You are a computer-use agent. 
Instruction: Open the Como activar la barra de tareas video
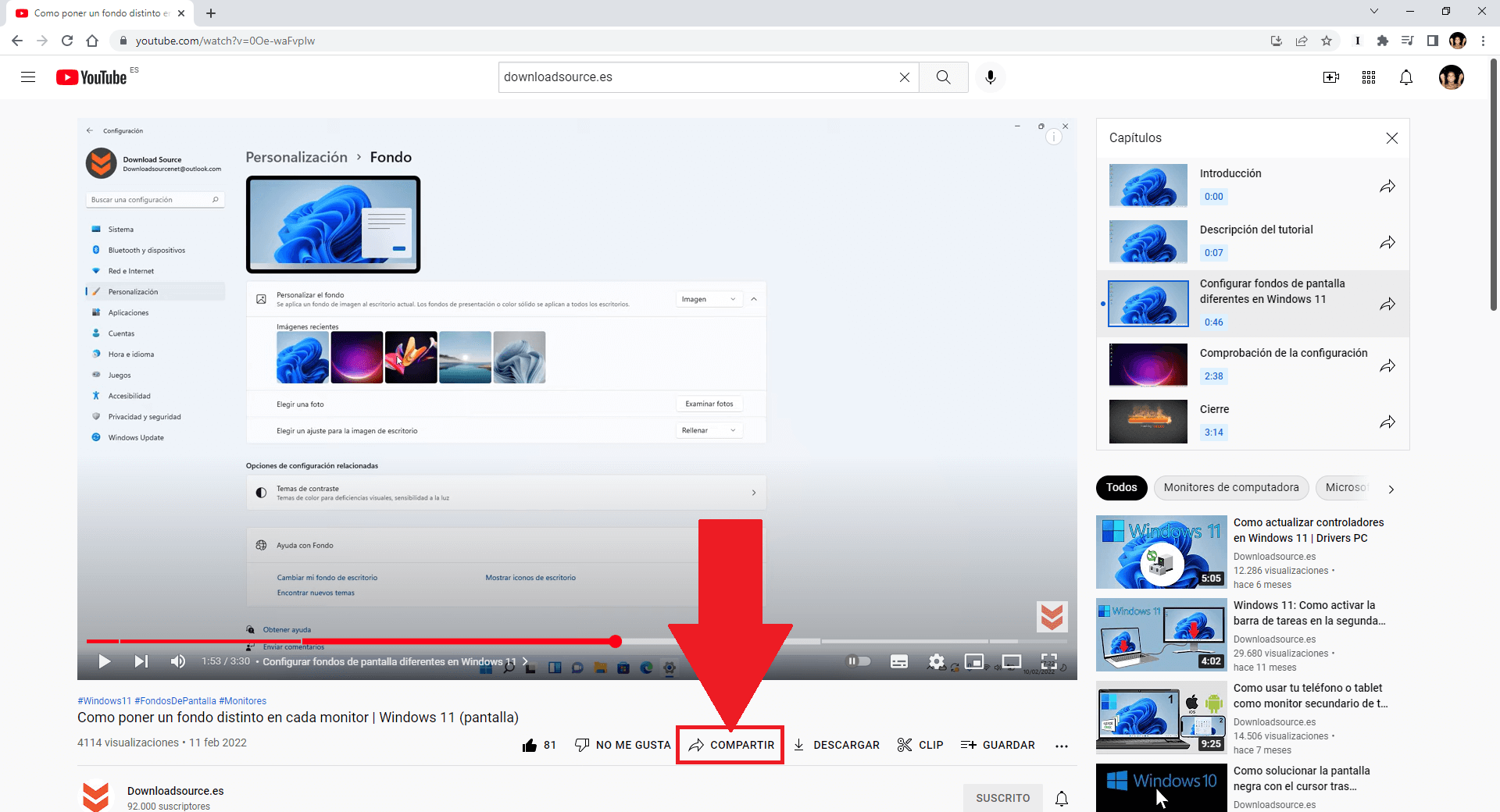coord(1161,635)
